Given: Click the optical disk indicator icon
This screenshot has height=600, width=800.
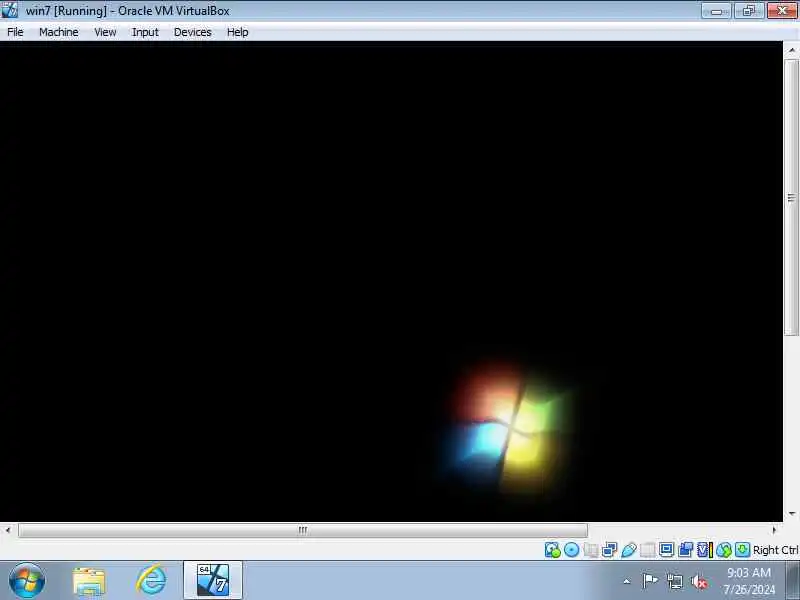Looking at the screenshot, I should 571,549.
